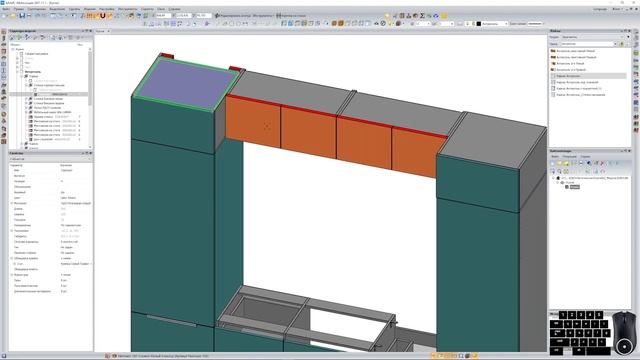Click the green icon in the structure panel toolbar

pos(20,37)
